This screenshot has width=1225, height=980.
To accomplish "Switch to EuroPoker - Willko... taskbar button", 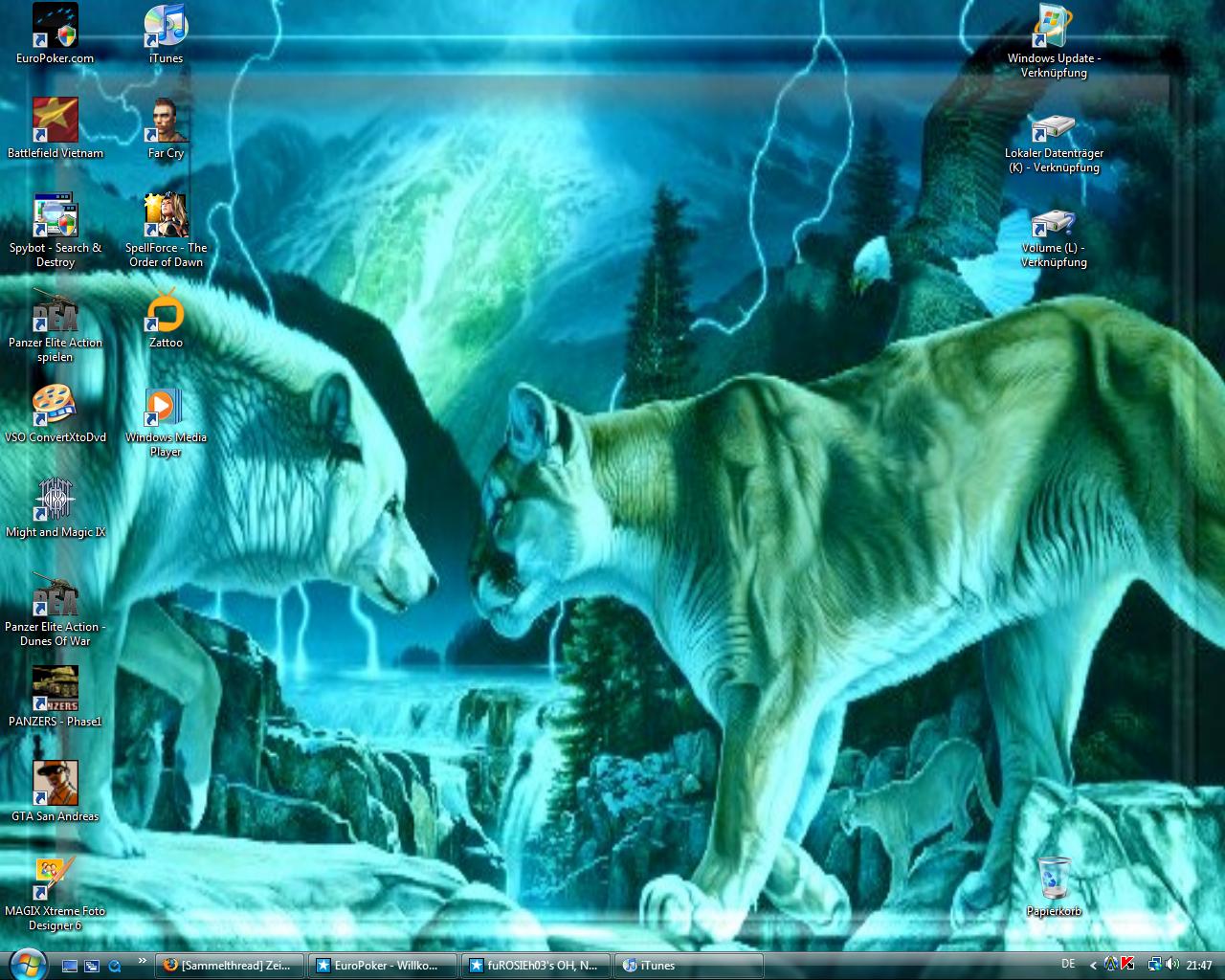I will click(383, 966).
